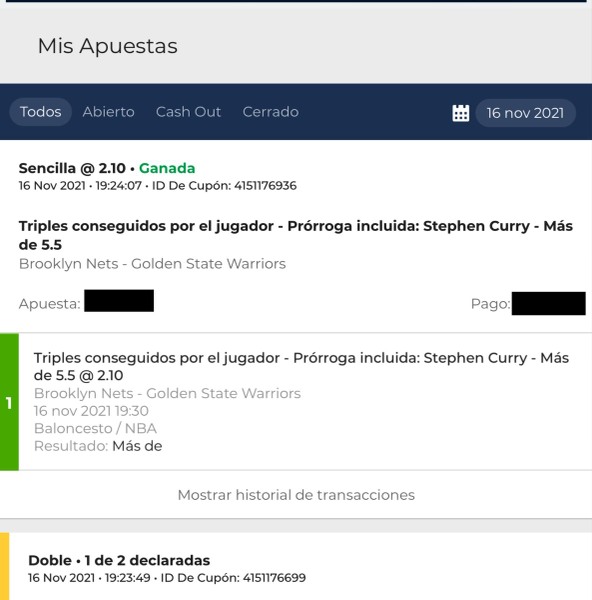Switch to the Cerrado tab

pyautogui.click(x=271, y=112)
